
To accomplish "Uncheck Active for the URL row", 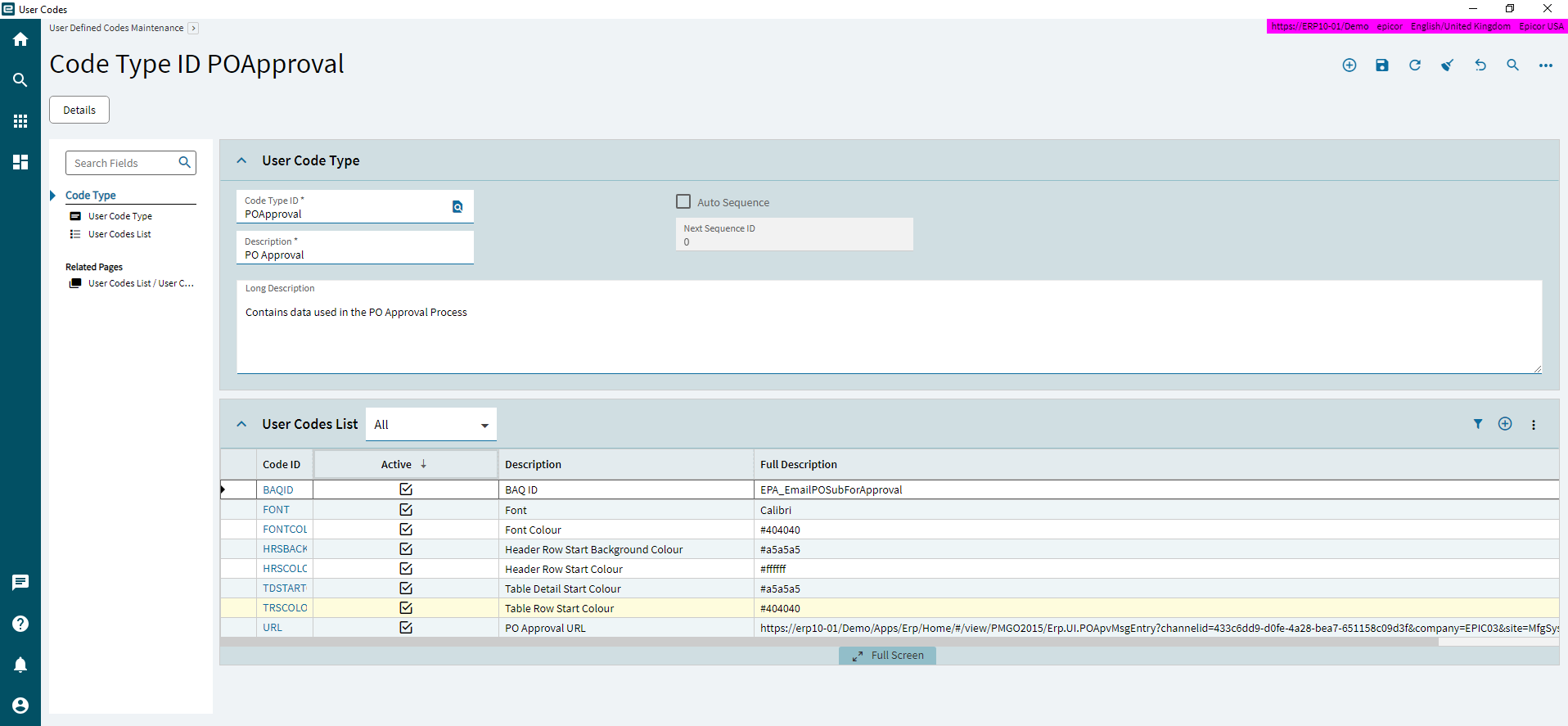I will point(405,628).
